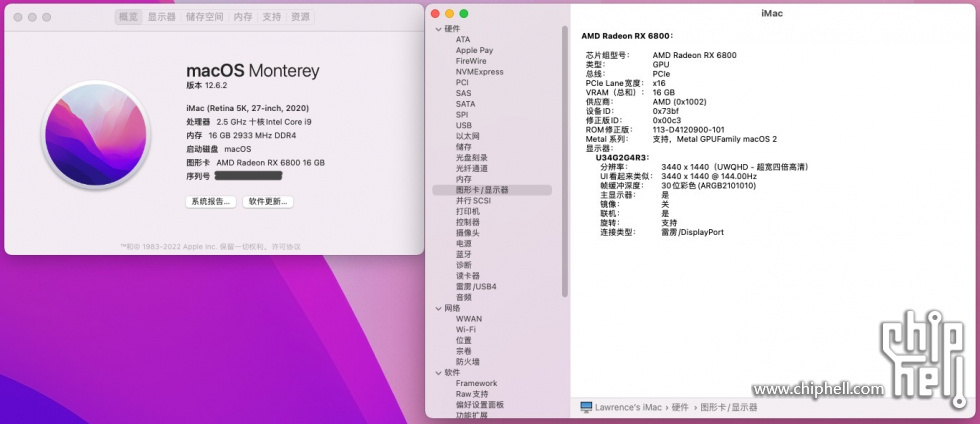Collapse the 硬件 section in sidebar
The height and width of the screenshot is (424, 980).
click(x=438, y=29)
